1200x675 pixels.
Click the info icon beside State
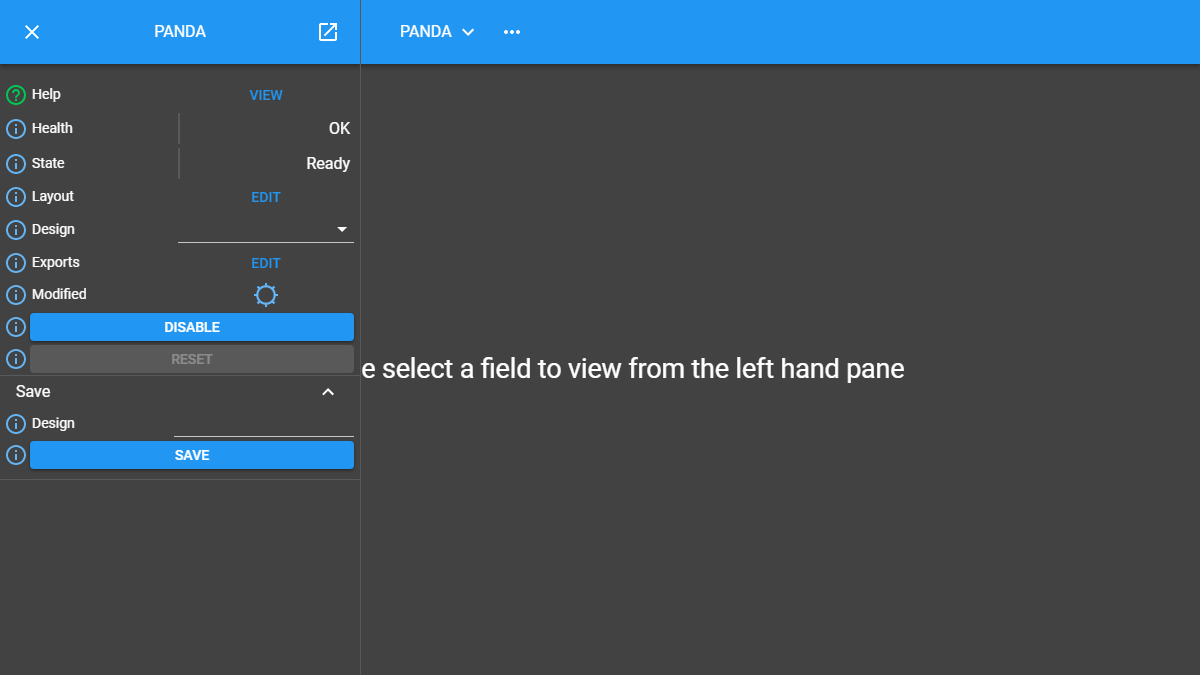(x=16, y=164)
